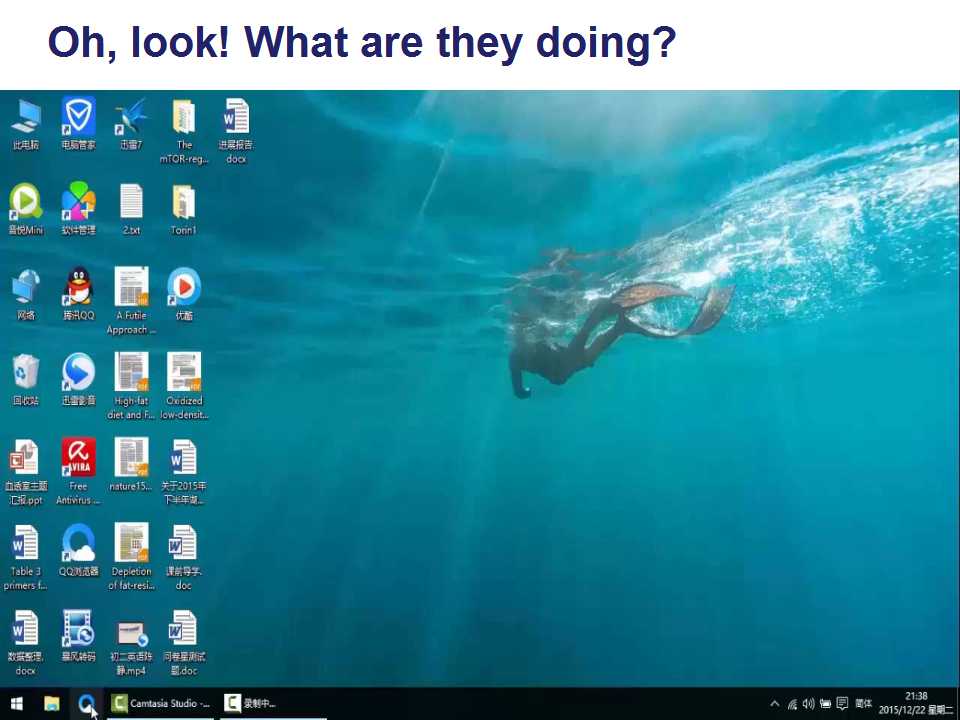
Task: Select the 进展报告.docx Word document icon
Action: coord(236,117)
